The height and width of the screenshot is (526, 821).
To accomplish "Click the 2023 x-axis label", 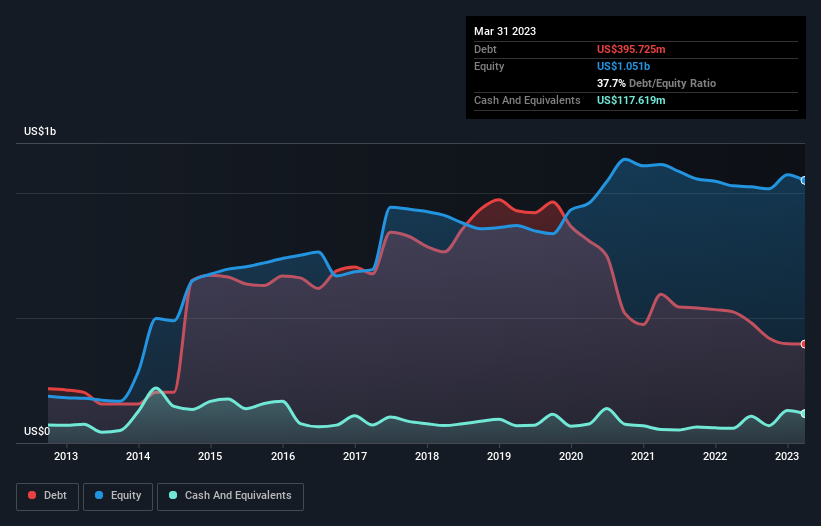I will tap(787, 456).
